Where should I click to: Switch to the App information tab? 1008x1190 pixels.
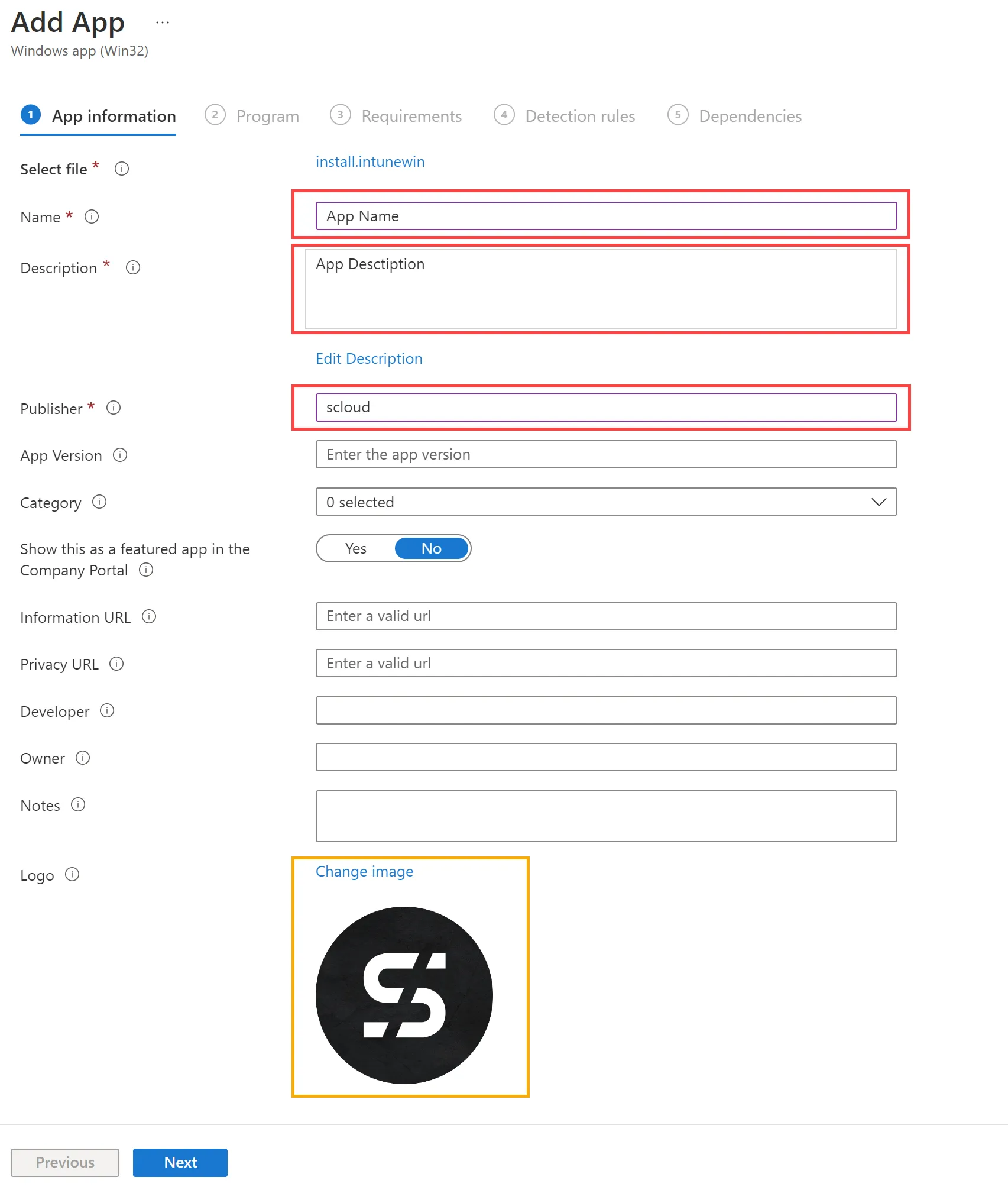click(98, 117)
